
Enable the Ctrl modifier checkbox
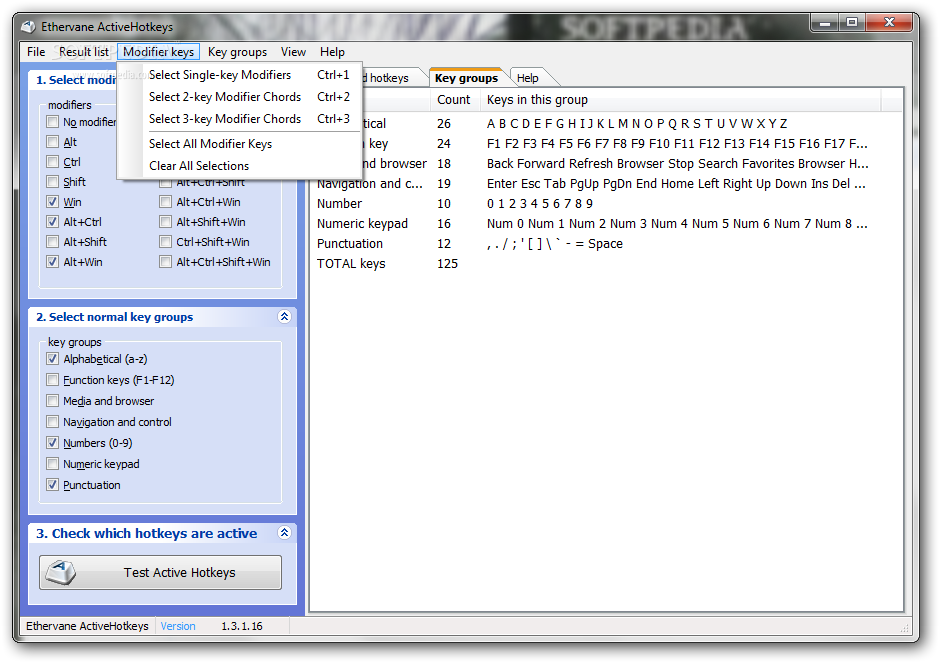[x=53, y=162]
